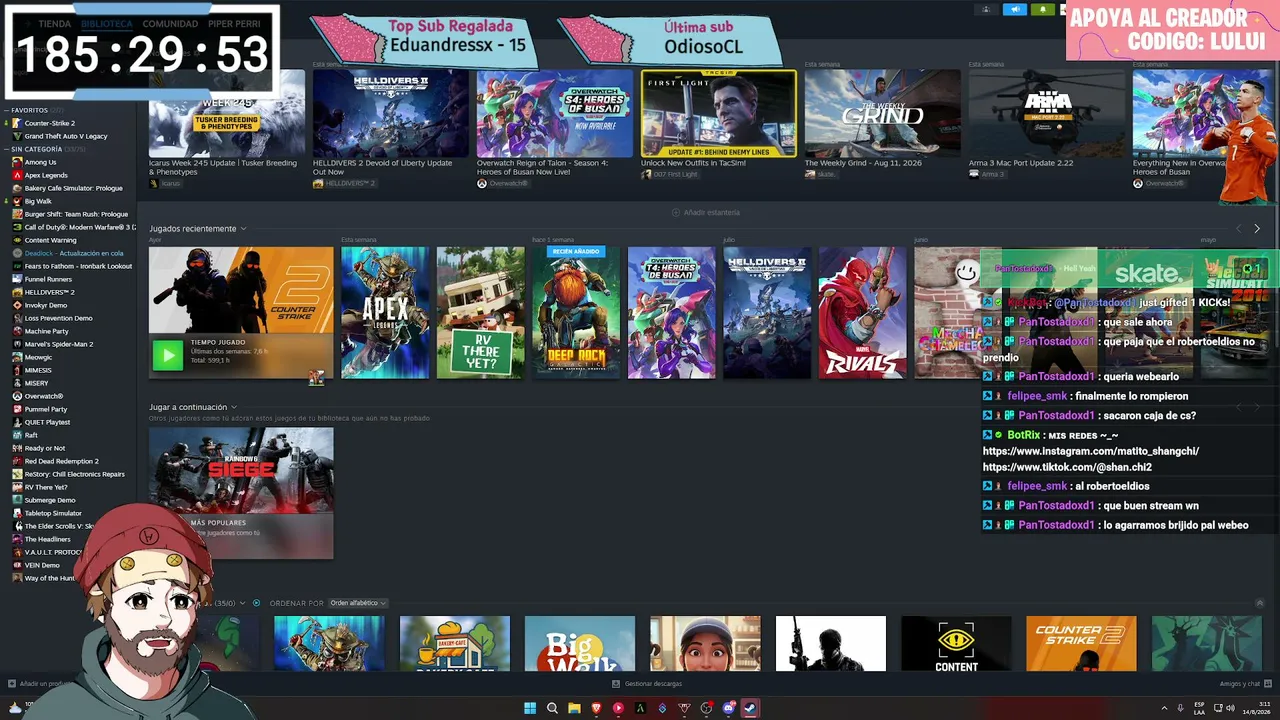The width and height of the screenshot is (1280, 720).
Task: Select Counter-Strike 2 under FAVORITOS
Action: tap(49, 123)
